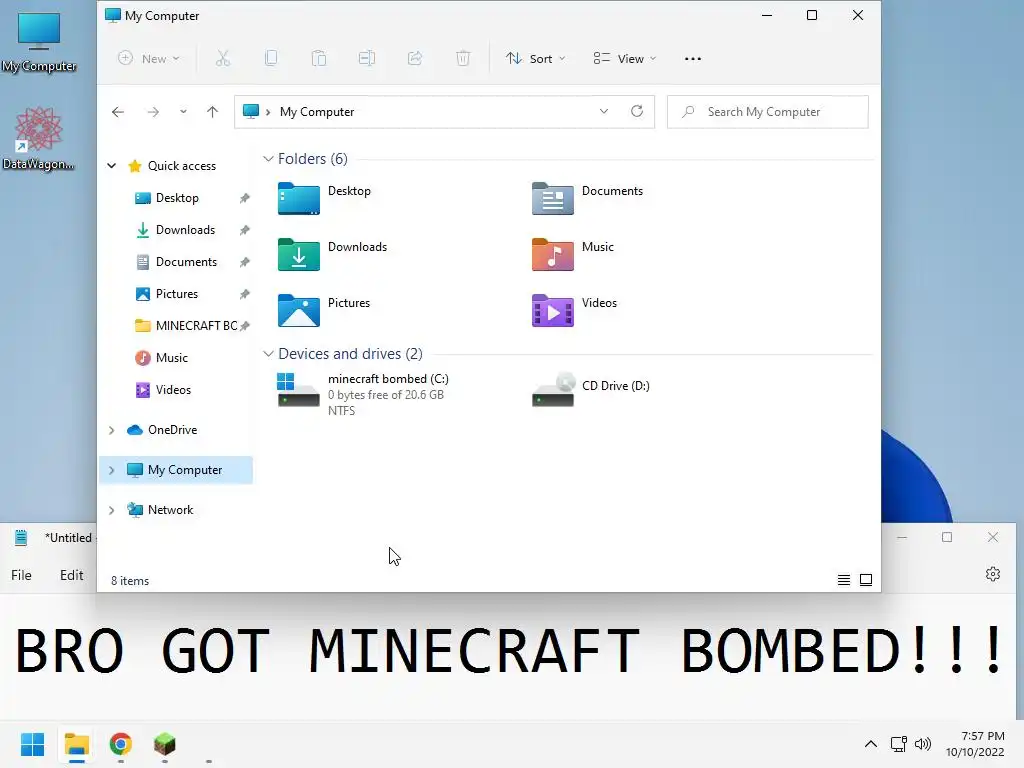Unpin Desktop via its pin icon
This screenshot has height=768, width=1024.
point(244,198)
